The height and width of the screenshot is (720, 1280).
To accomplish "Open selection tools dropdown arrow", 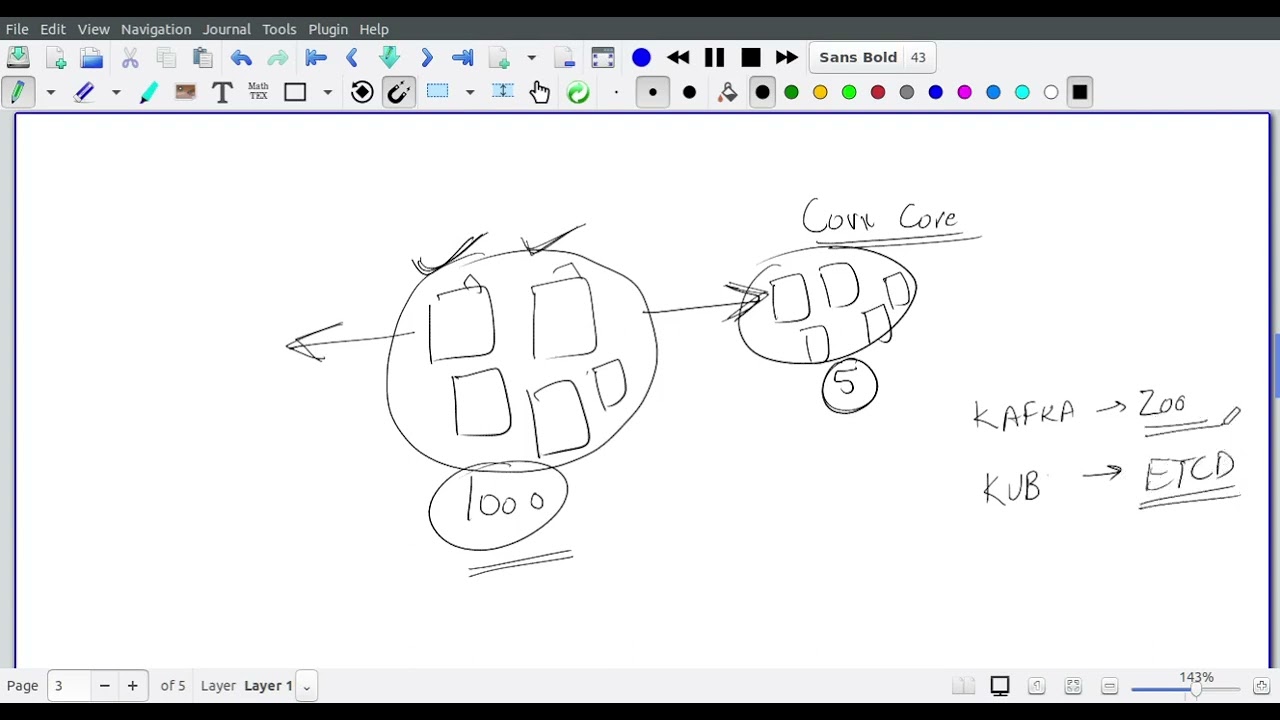I will click(469, 93).
